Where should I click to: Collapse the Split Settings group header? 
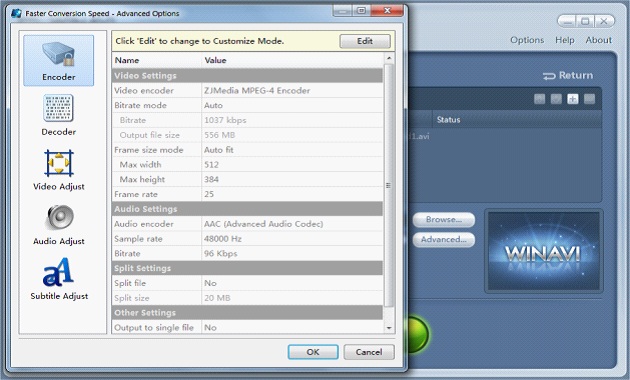(x=247, y=268)
